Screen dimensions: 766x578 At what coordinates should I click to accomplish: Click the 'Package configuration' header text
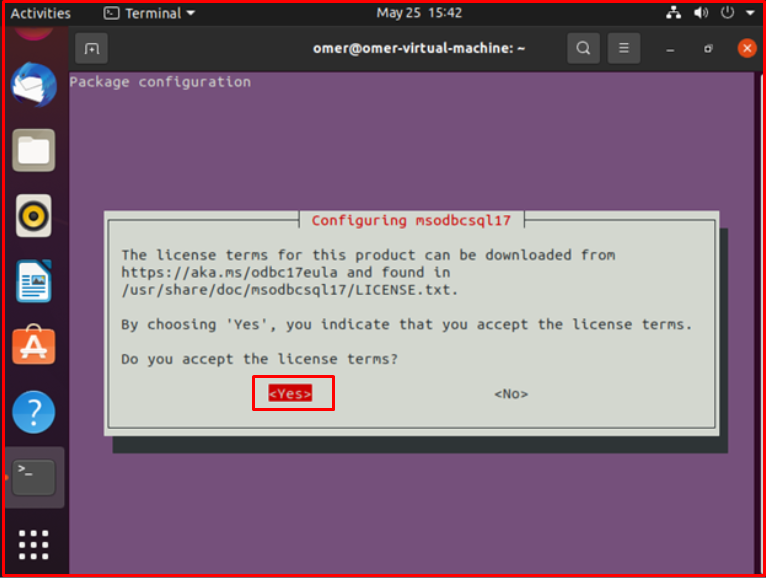(x=160, y=82)
